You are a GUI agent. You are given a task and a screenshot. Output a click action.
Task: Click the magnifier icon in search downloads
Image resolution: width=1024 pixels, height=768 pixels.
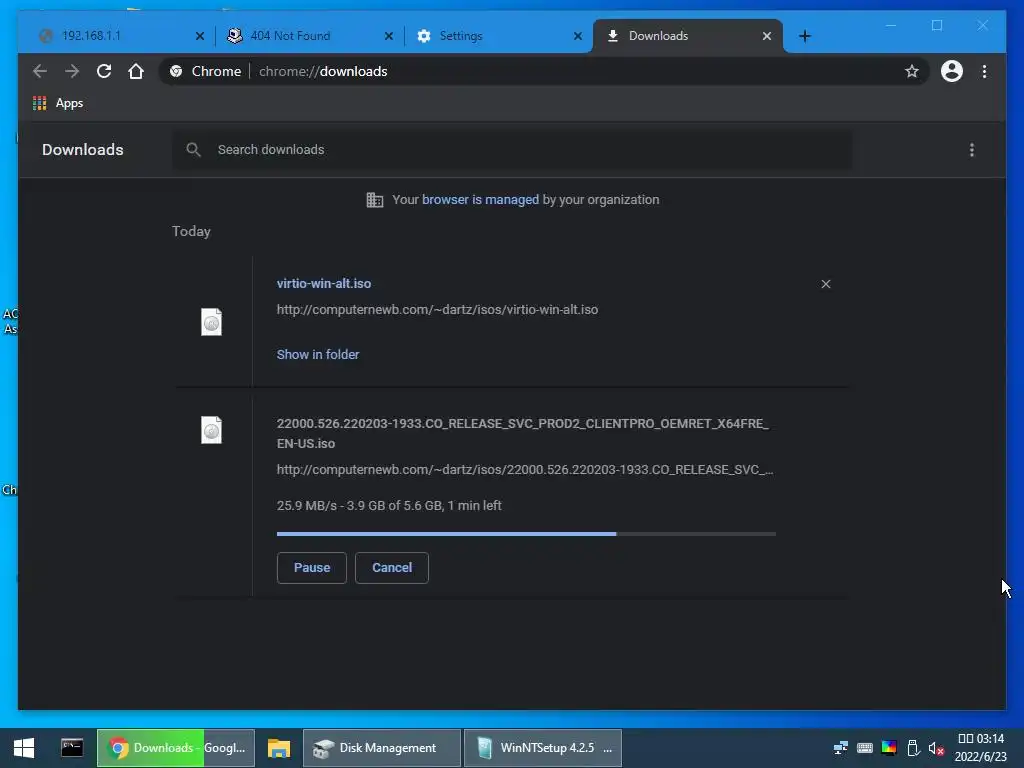click(x=193, y=150)
